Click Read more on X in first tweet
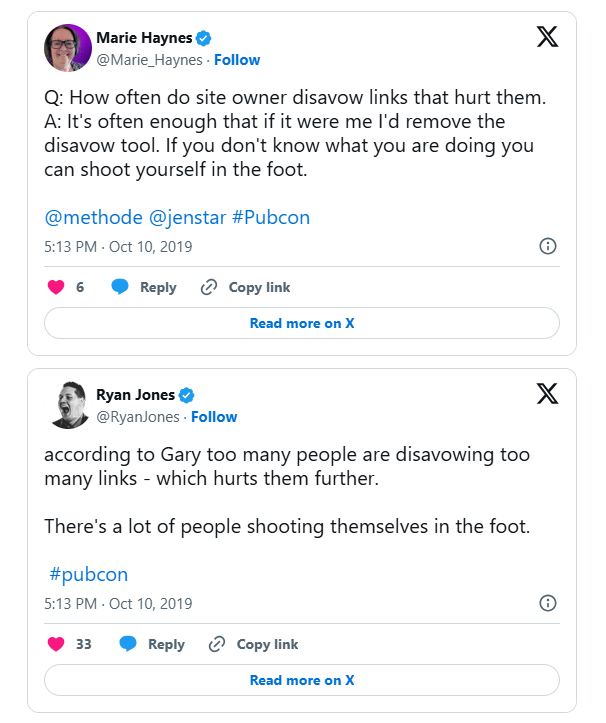 click(302, 323)
